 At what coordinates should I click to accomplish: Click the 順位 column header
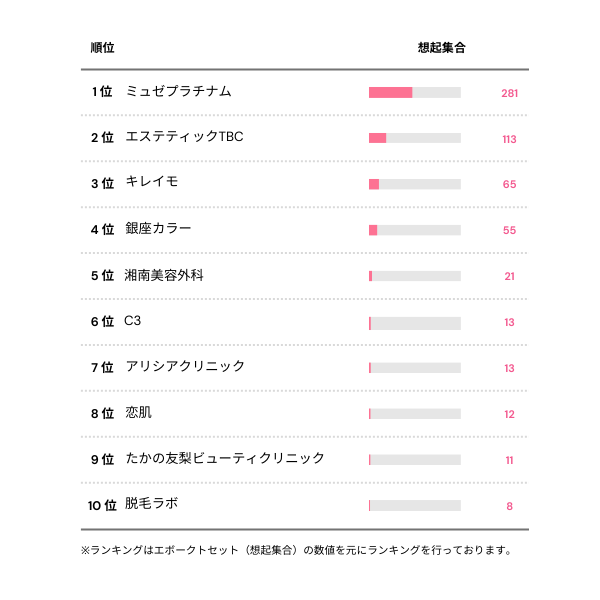tap(102, 48)
